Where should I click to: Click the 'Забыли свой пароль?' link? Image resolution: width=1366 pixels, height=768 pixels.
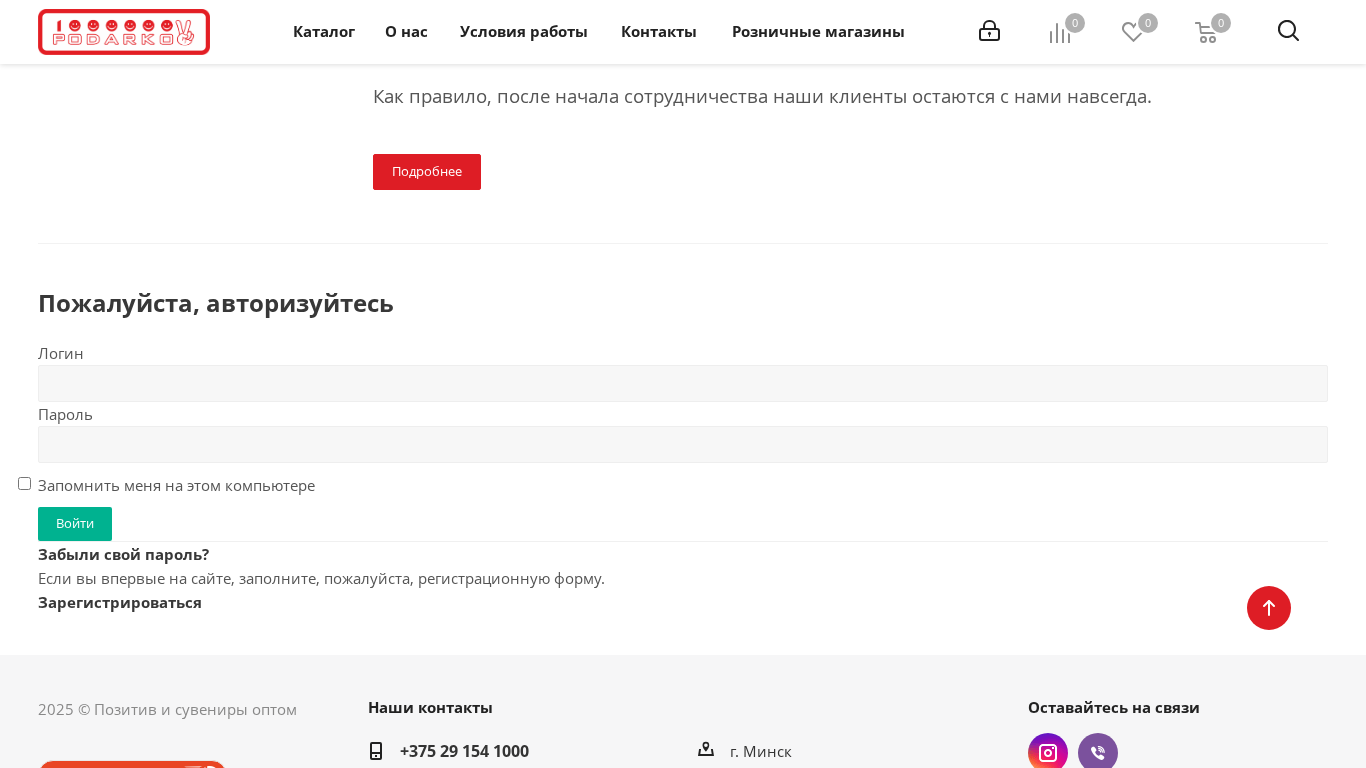click(124, 555)
